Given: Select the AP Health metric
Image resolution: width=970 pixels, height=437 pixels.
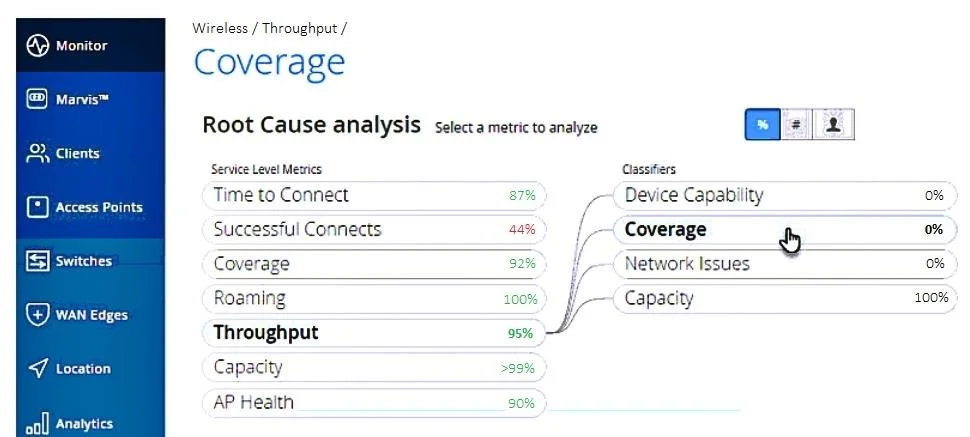Looking at the screenshot, I should click(374, 403).
